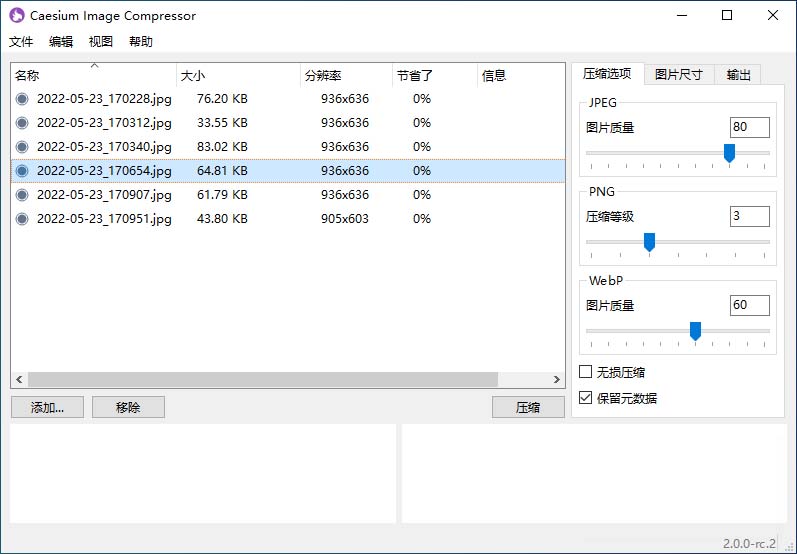Click the 信息 column header

[x=521, y=76]
